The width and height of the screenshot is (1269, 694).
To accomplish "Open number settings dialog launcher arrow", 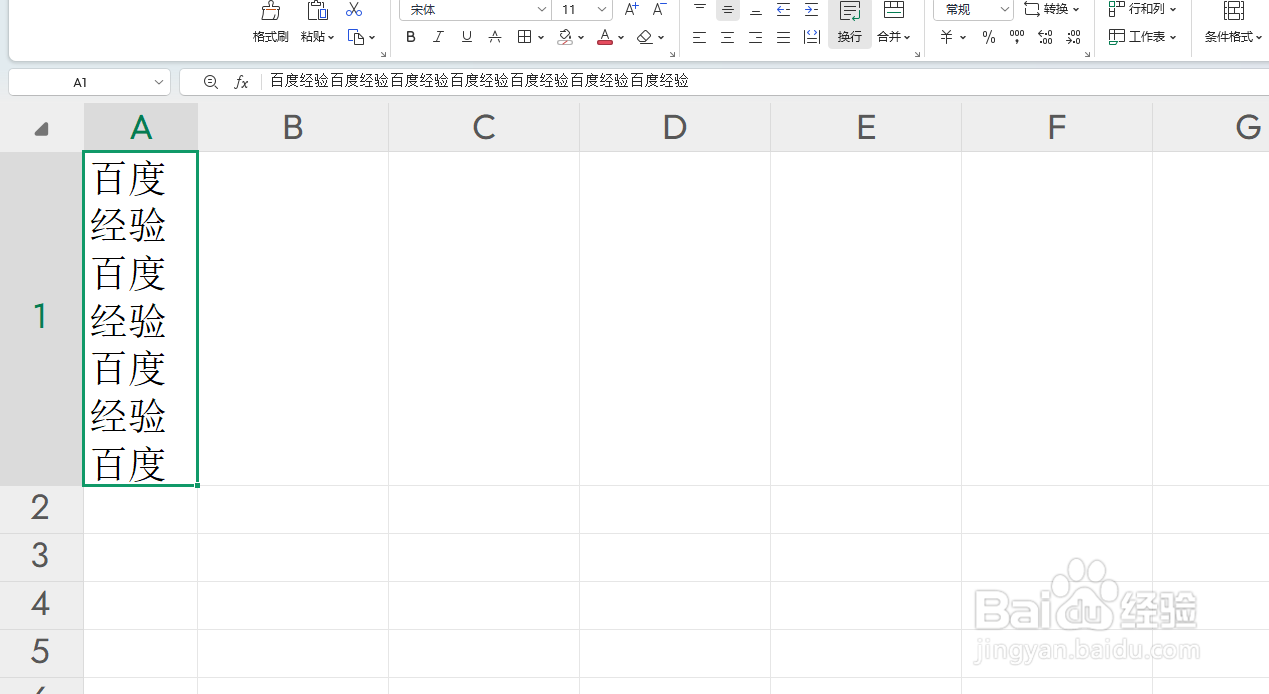I will pyautogui.click(x=1088, y=55).
